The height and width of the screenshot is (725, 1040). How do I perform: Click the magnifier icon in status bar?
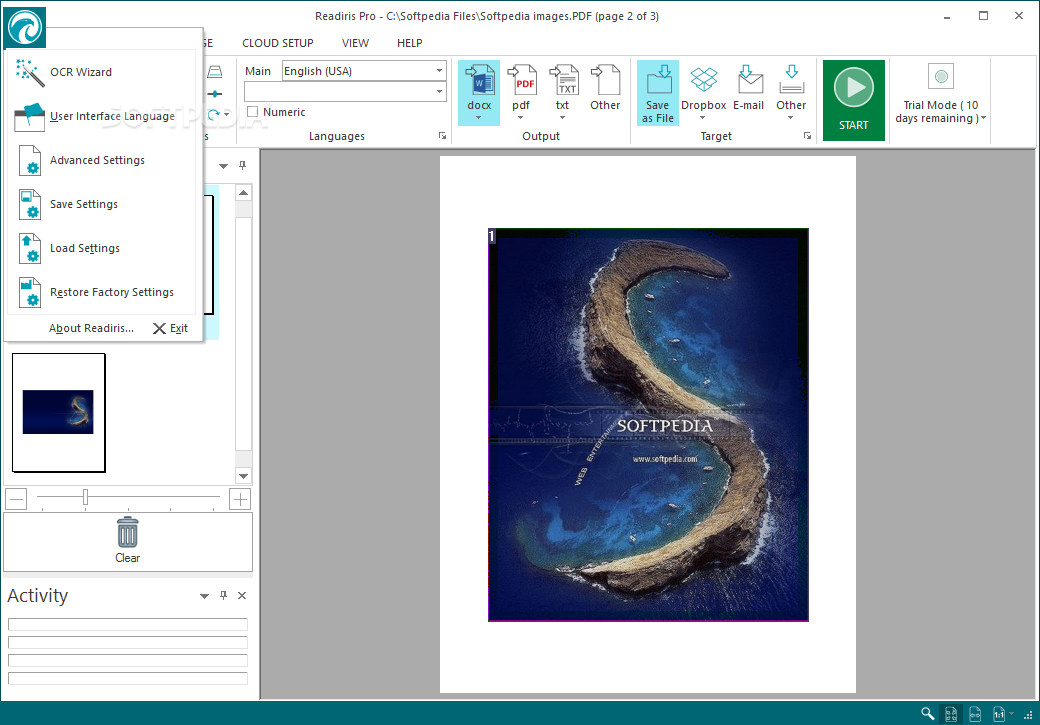point(927,714)
